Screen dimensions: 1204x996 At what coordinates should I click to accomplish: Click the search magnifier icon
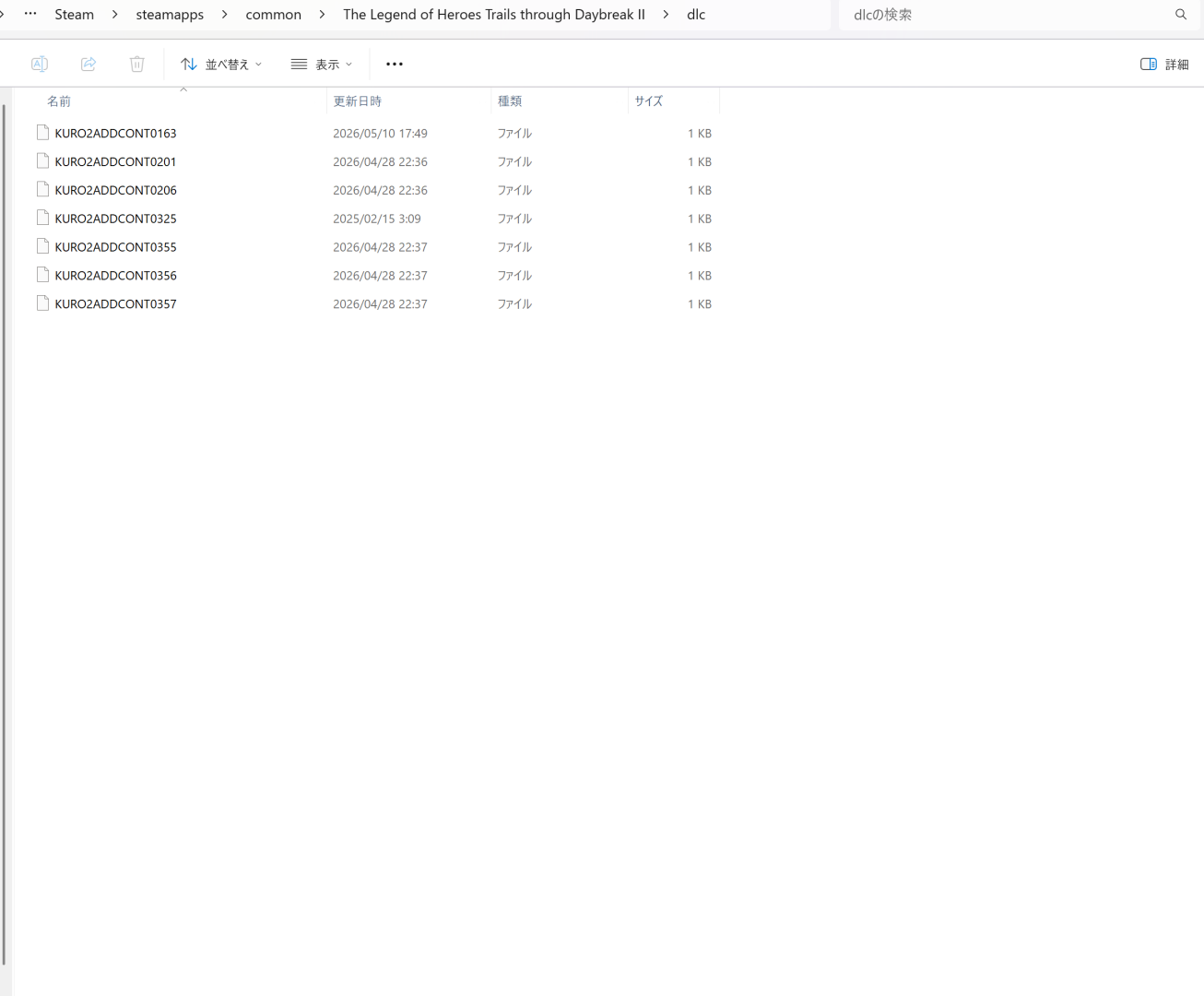pyautogui.click(x=1181, y=15)
